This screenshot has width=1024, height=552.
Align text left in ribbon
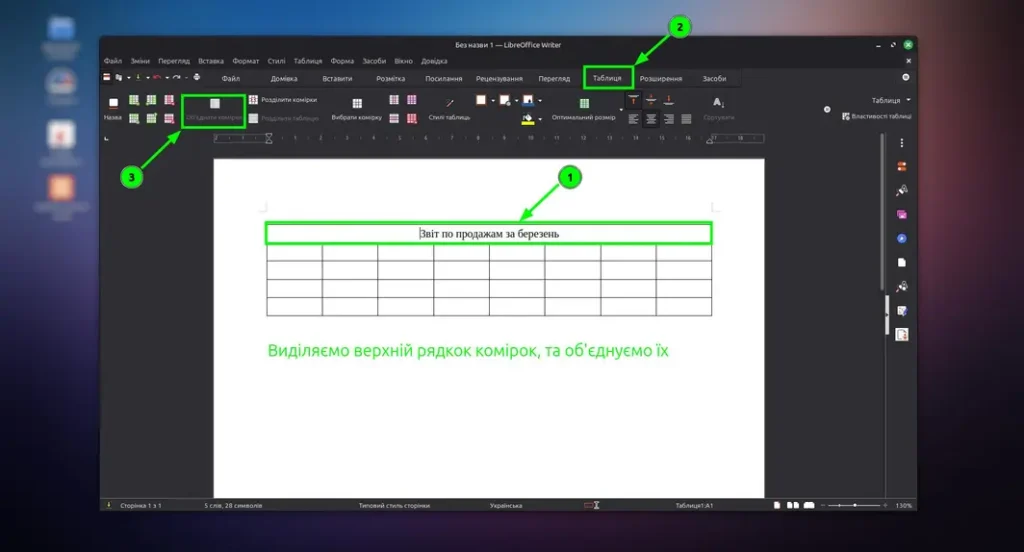633,119
